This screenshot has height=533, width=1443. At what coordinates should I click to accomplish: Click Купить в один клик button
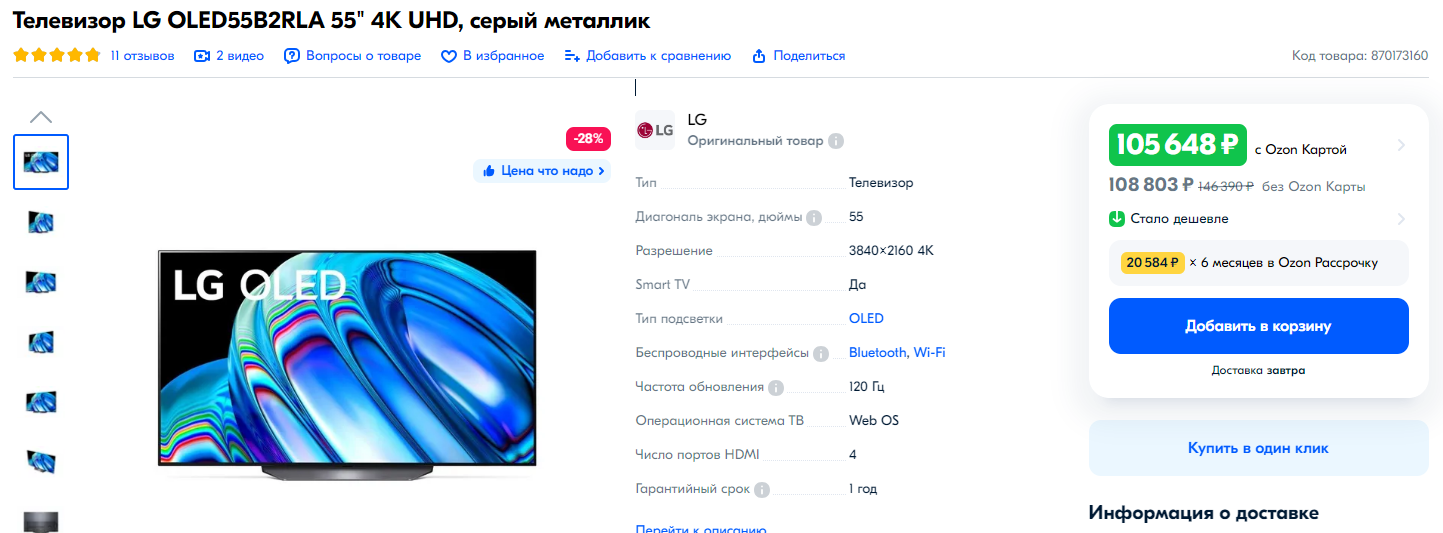[x=1259, y=448]
